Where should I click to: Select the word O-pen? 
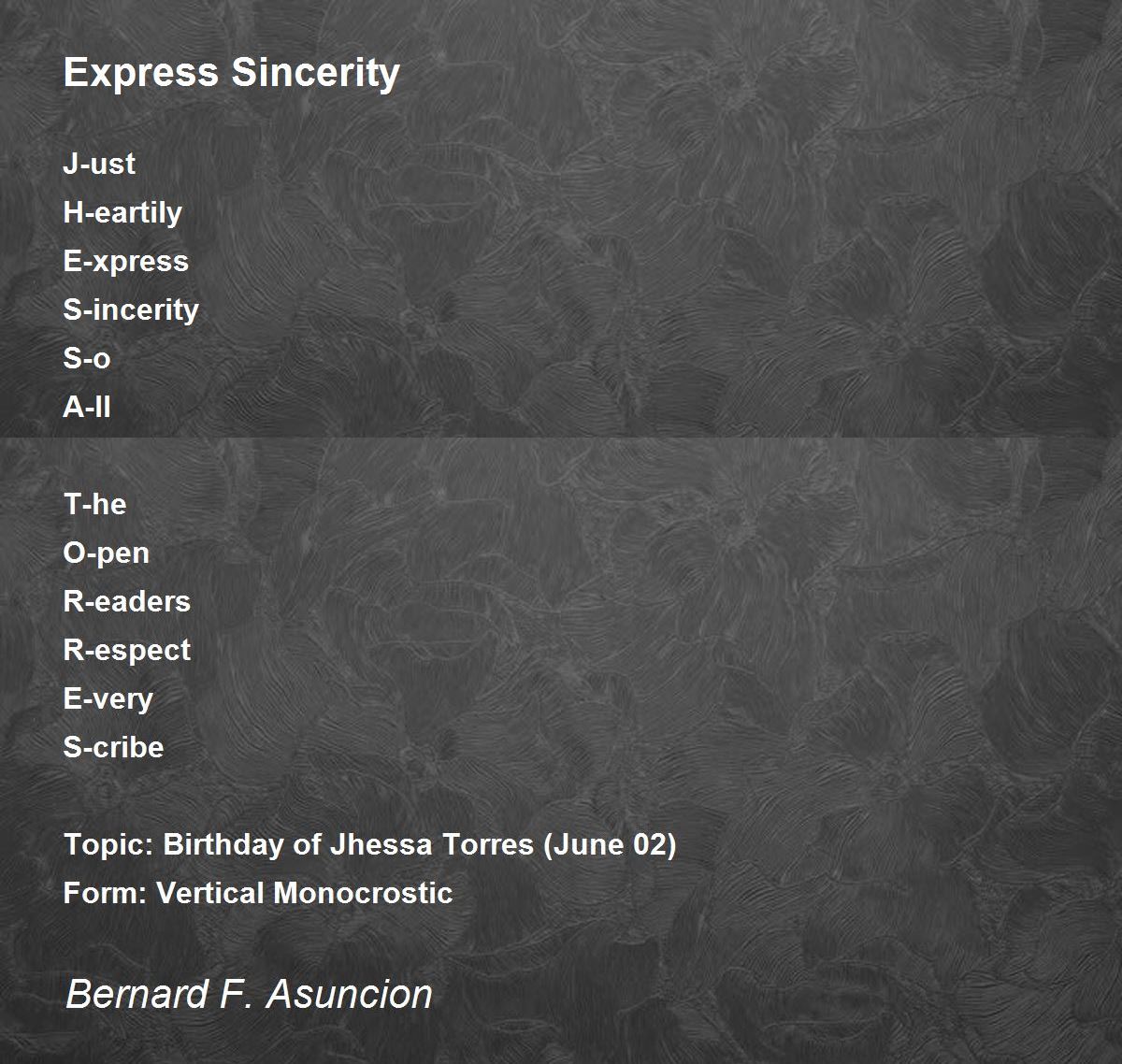point(107,554)
